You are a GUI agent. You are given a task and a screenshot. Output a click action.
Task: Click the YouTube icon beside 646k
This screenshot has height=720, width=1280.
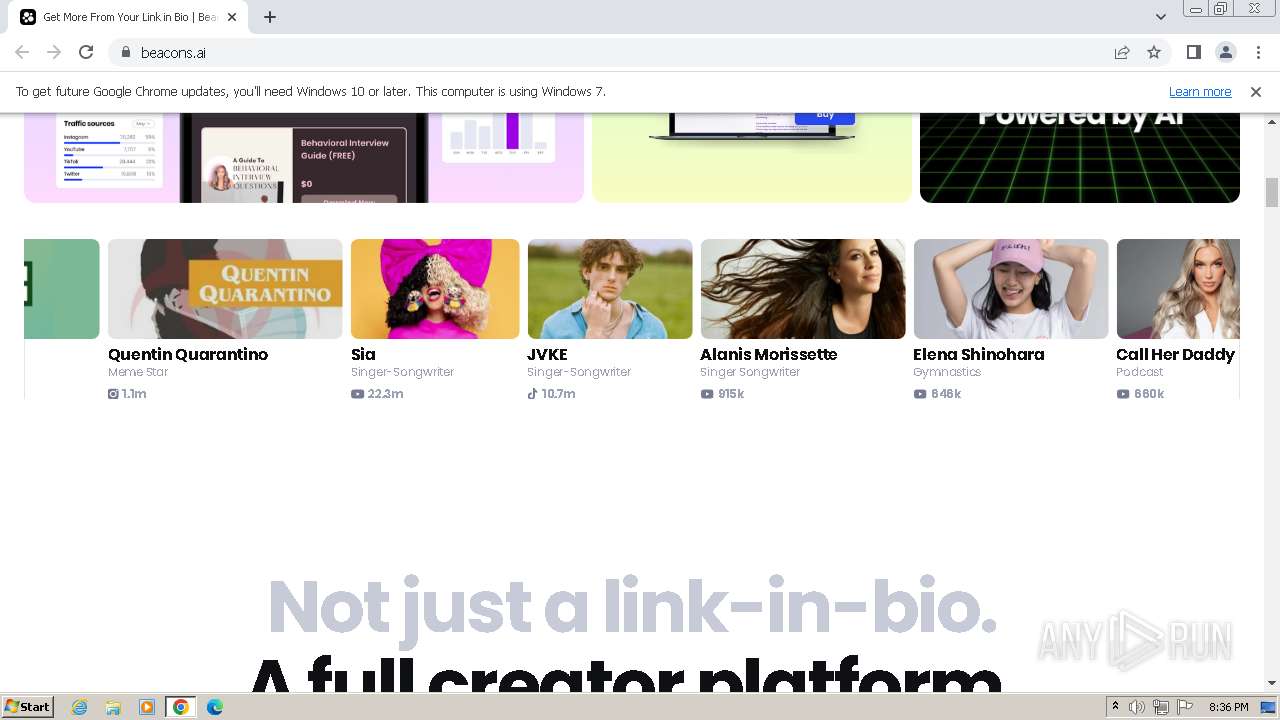pyautogui.click(x=920, y=394)
